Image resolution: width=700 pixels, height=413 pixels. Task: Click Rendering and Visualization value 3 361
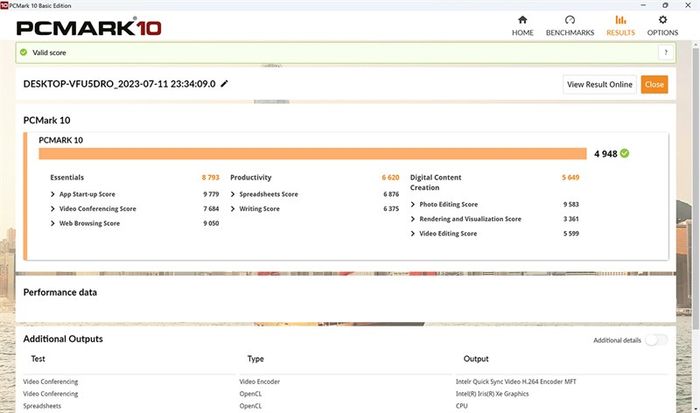click(571, 219)
